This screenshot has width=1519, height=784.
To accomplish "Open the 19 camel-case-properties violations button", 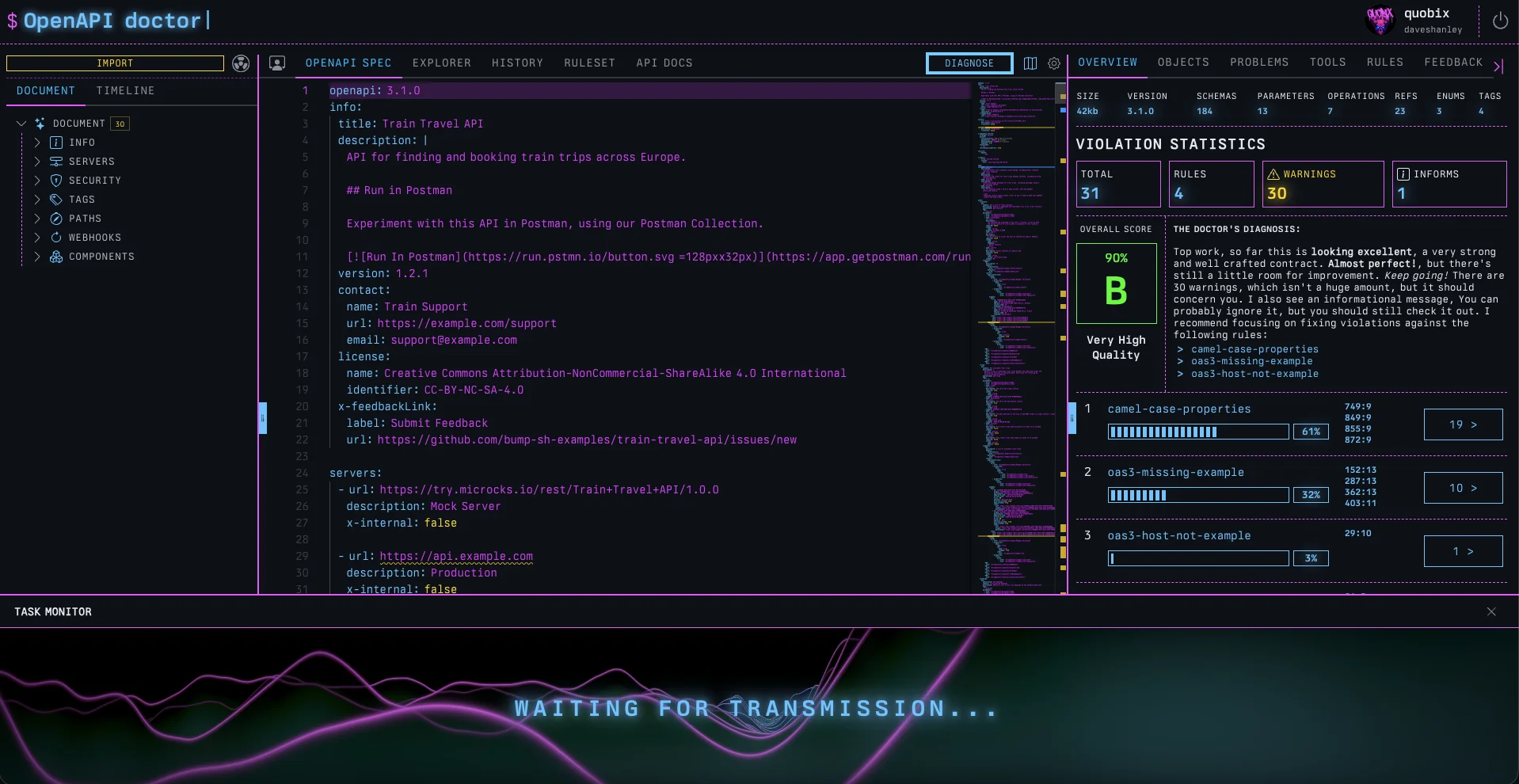I will [1462, 424].
